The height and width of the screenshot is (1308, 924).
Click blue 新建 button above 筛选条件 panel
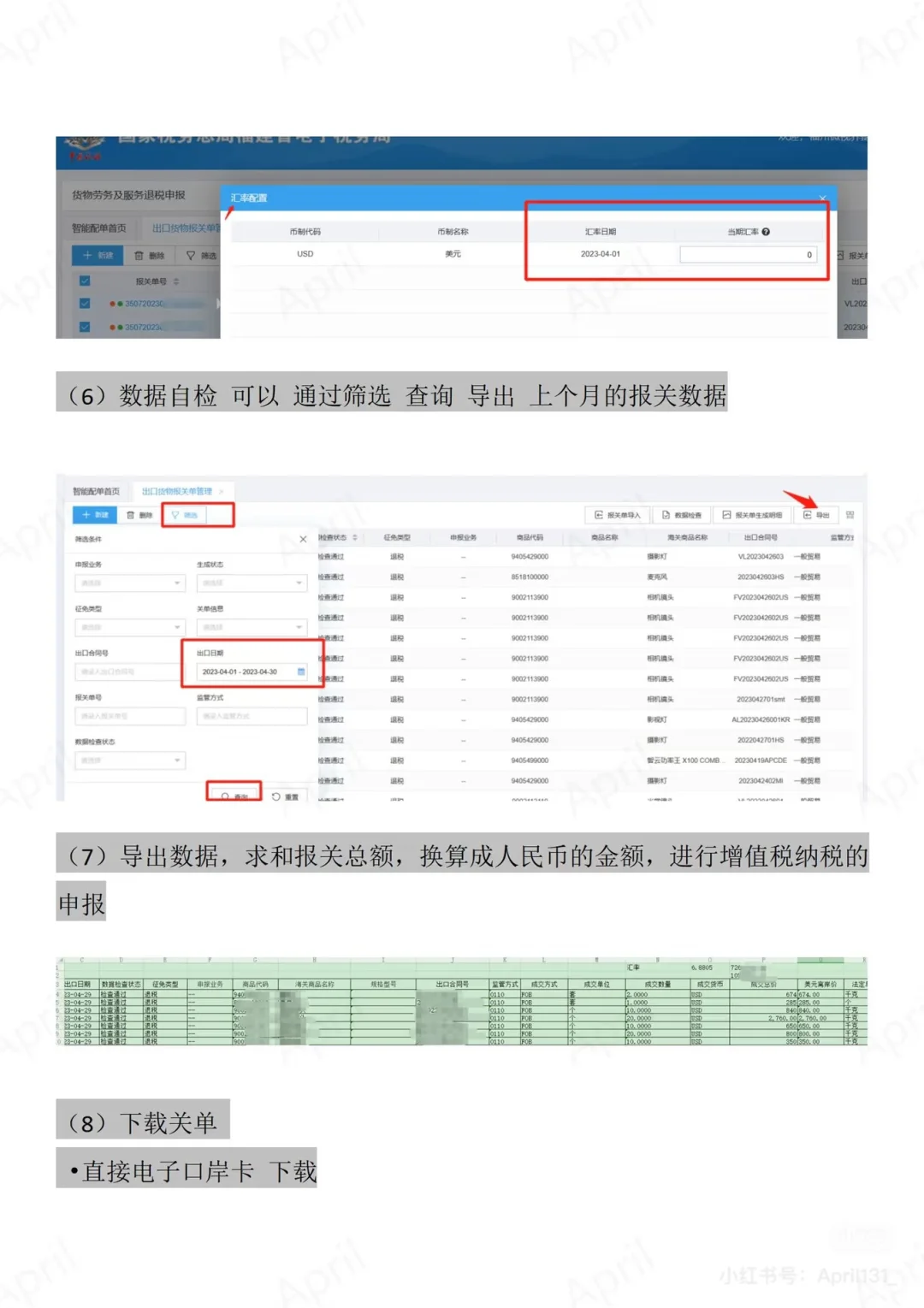tap(95, 515)
